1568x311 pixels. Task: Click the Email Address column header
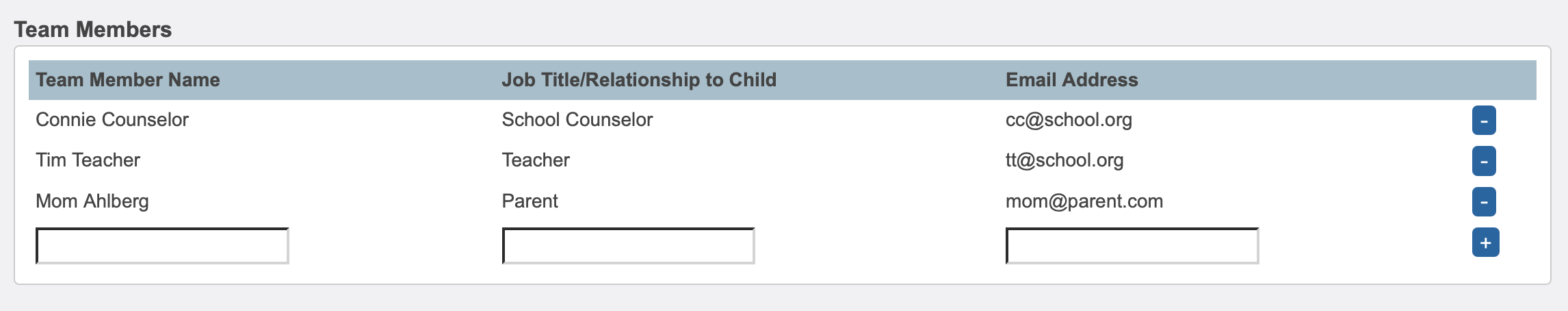(1071, 80)
